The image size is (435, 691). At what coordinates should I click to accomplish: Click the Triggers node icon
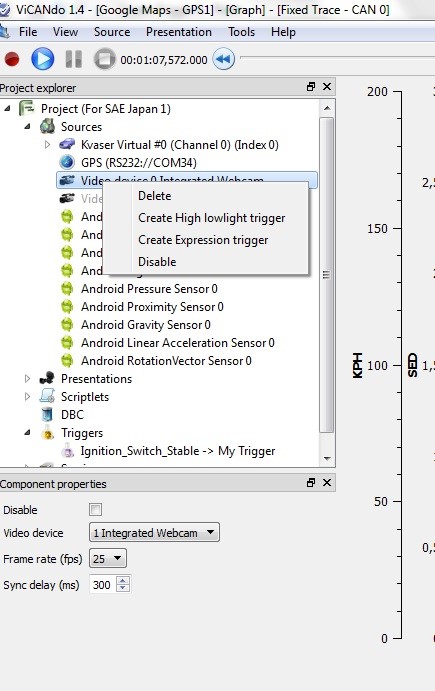coord(47,434)
